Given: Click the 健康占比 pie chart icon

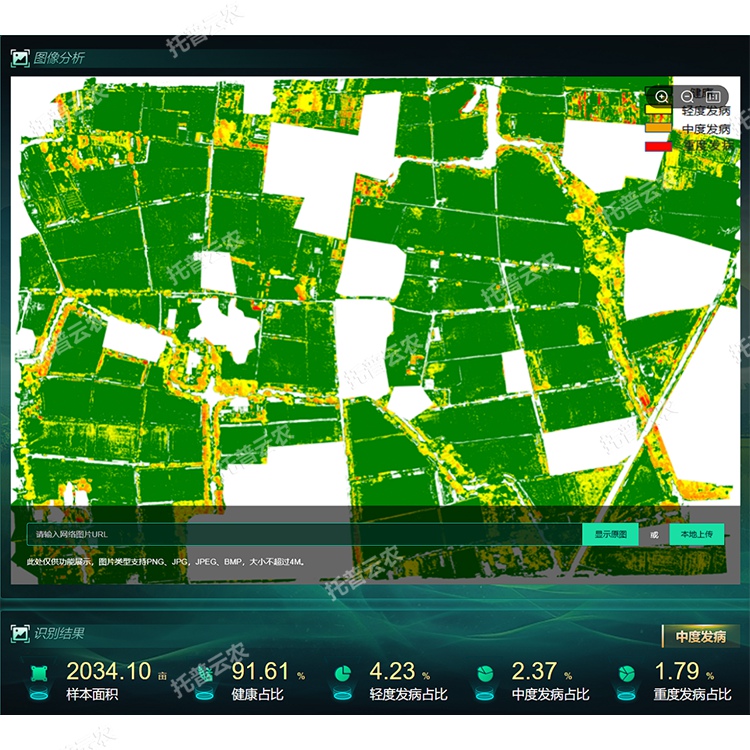Looking at the screenshot, I should pos(205,672).
